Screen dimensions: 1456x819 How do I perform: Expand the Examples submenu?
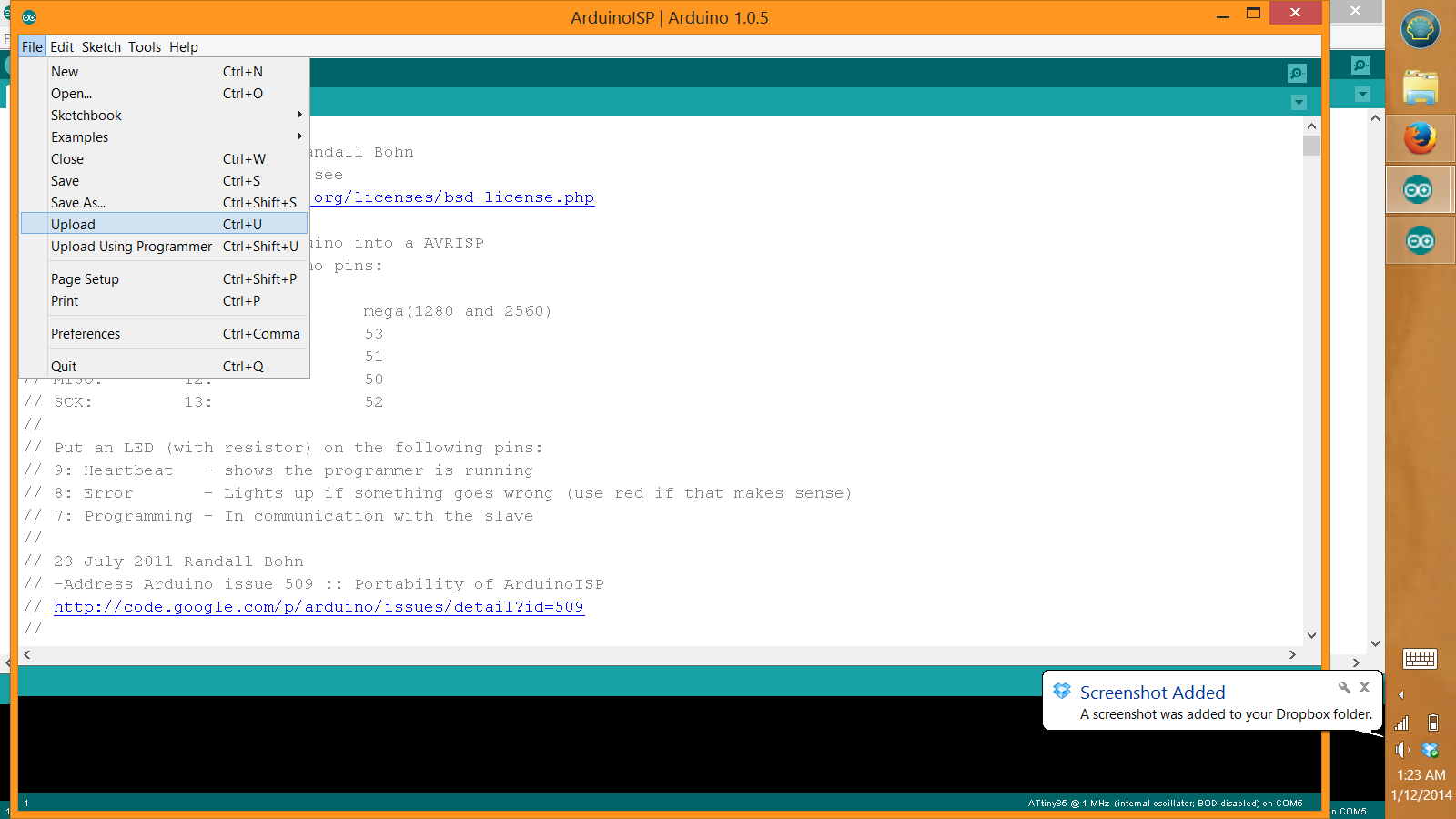(79, 136)
